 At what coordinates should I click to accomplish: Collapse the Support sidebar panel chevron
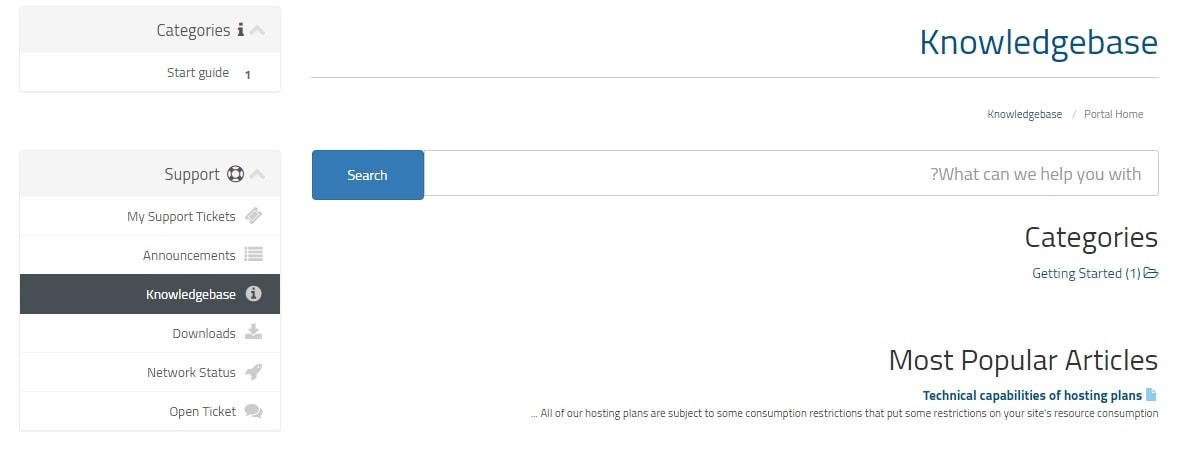[x=257, y=174]
